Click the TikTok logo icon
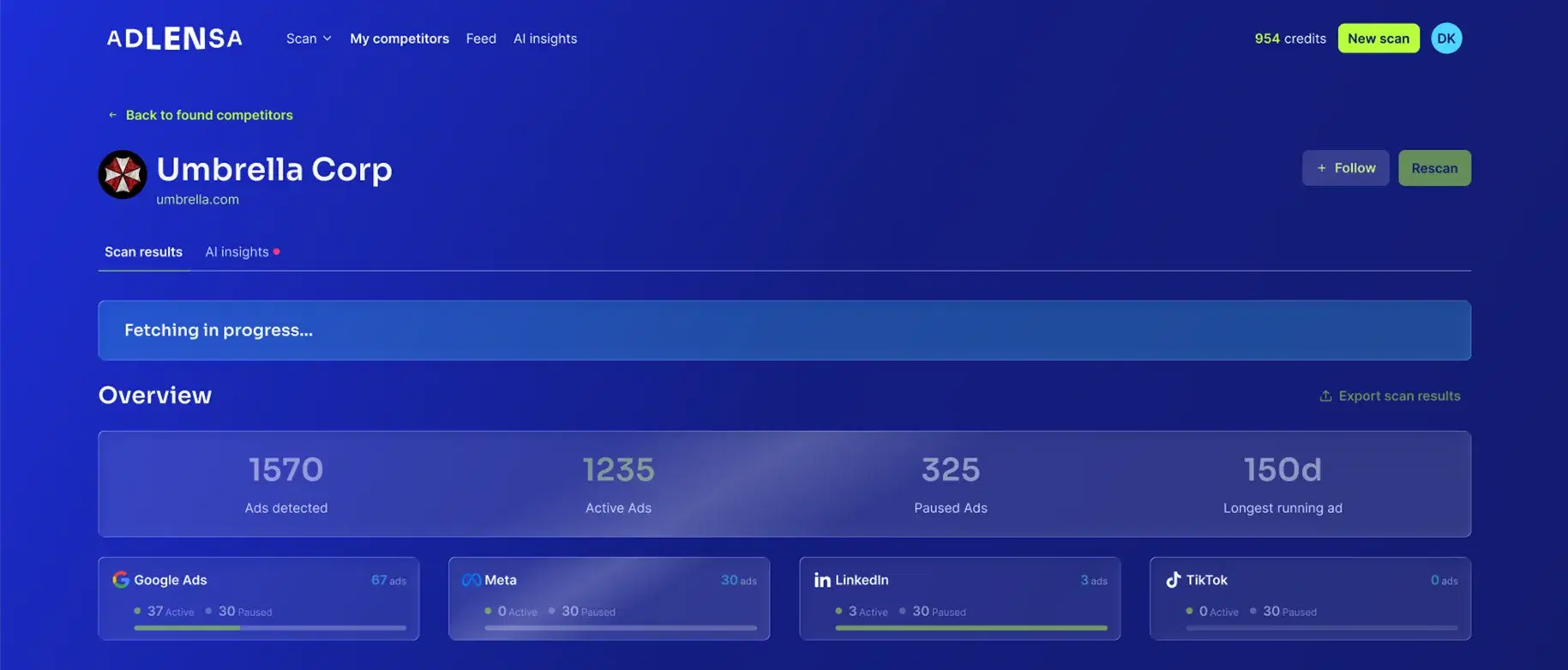 click(1174, 580)
